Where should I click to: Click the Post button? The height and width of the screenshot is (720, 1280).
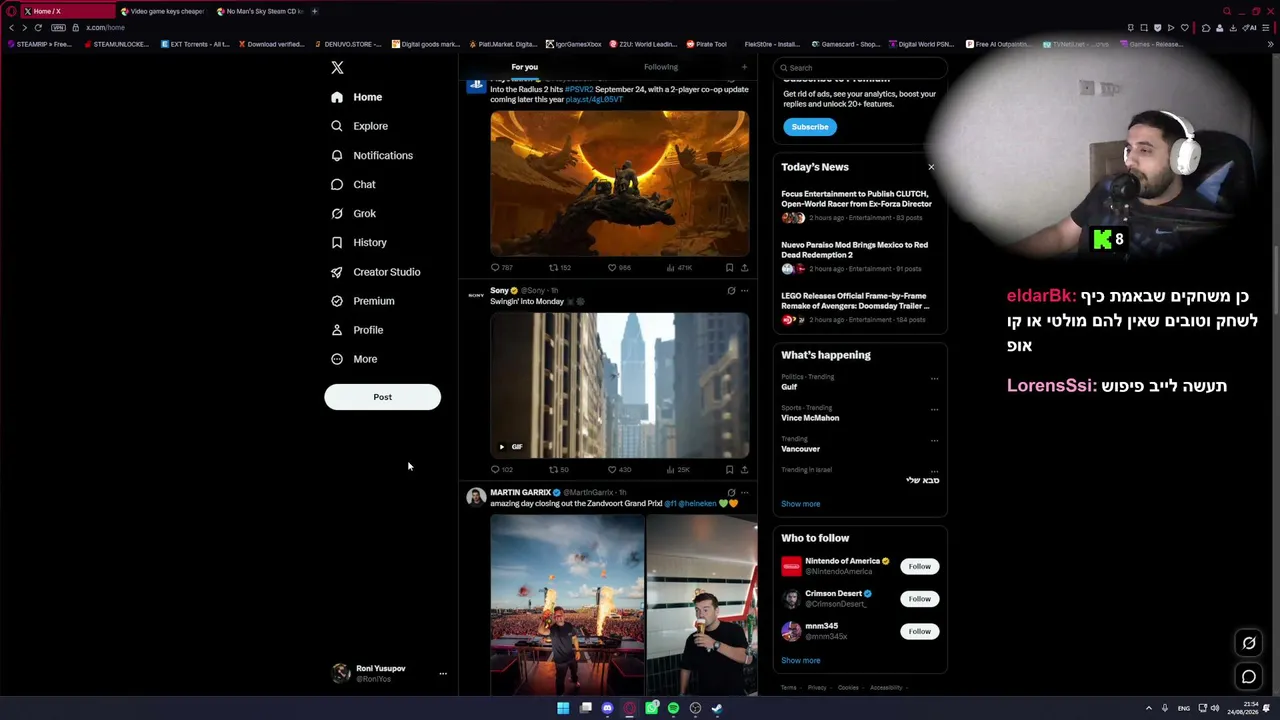[x=382, y=397]
